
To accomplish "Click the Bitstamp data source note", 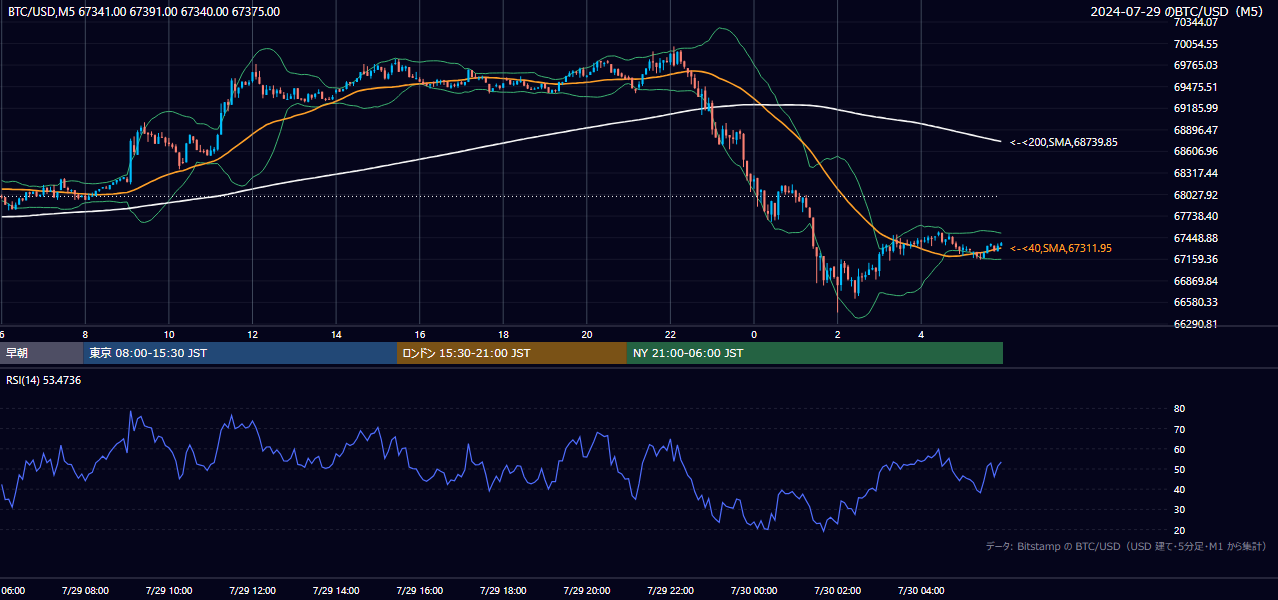I will 1126,546.
